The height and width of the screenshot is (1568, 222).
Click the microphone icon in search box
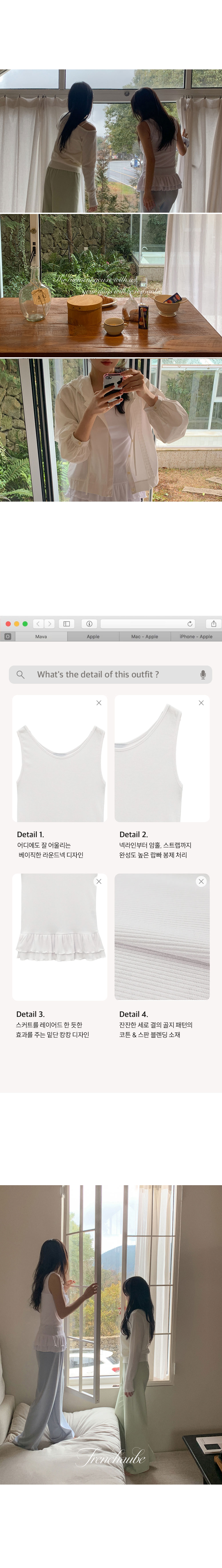pyautogui.click(x=202, y=674)
